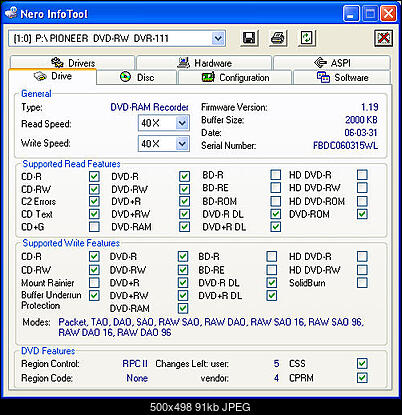Screen dimensions: 402x415
Task: Open the ASPI tab
Action: 332,63
